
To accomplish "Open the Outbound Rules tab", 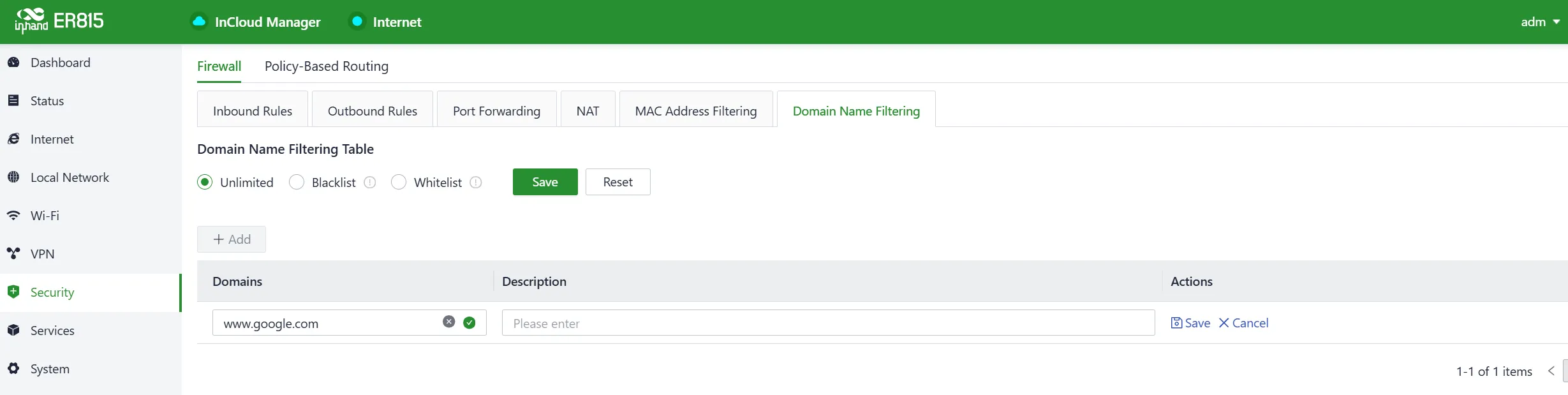I will pyautogui.click(x=373, y=109).
